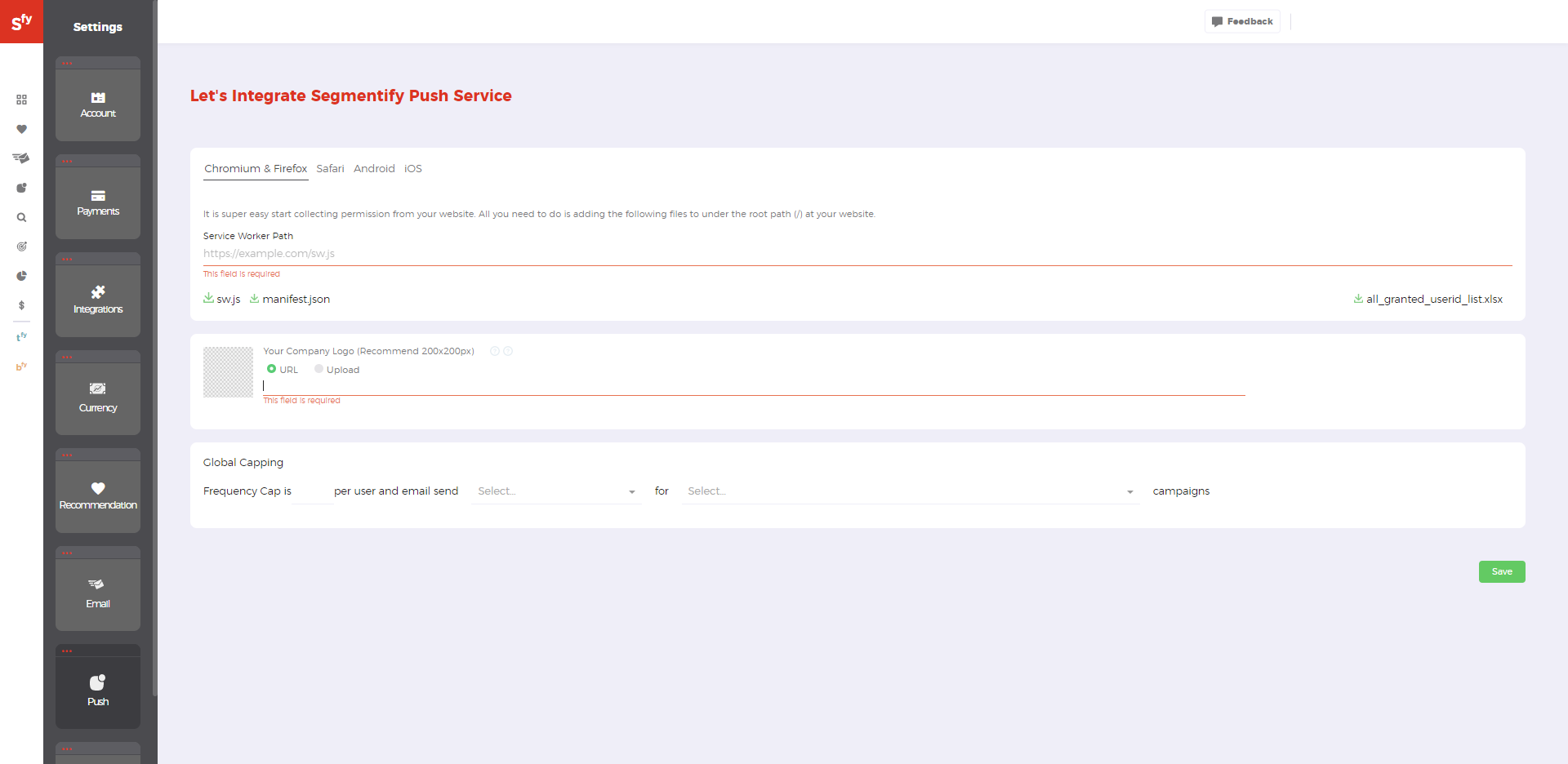Click the green Save button

point(1502,571)
